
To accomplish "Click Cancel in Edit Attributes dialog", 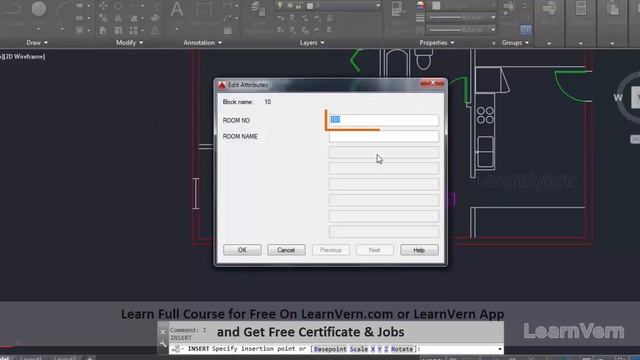I will 286,250.
